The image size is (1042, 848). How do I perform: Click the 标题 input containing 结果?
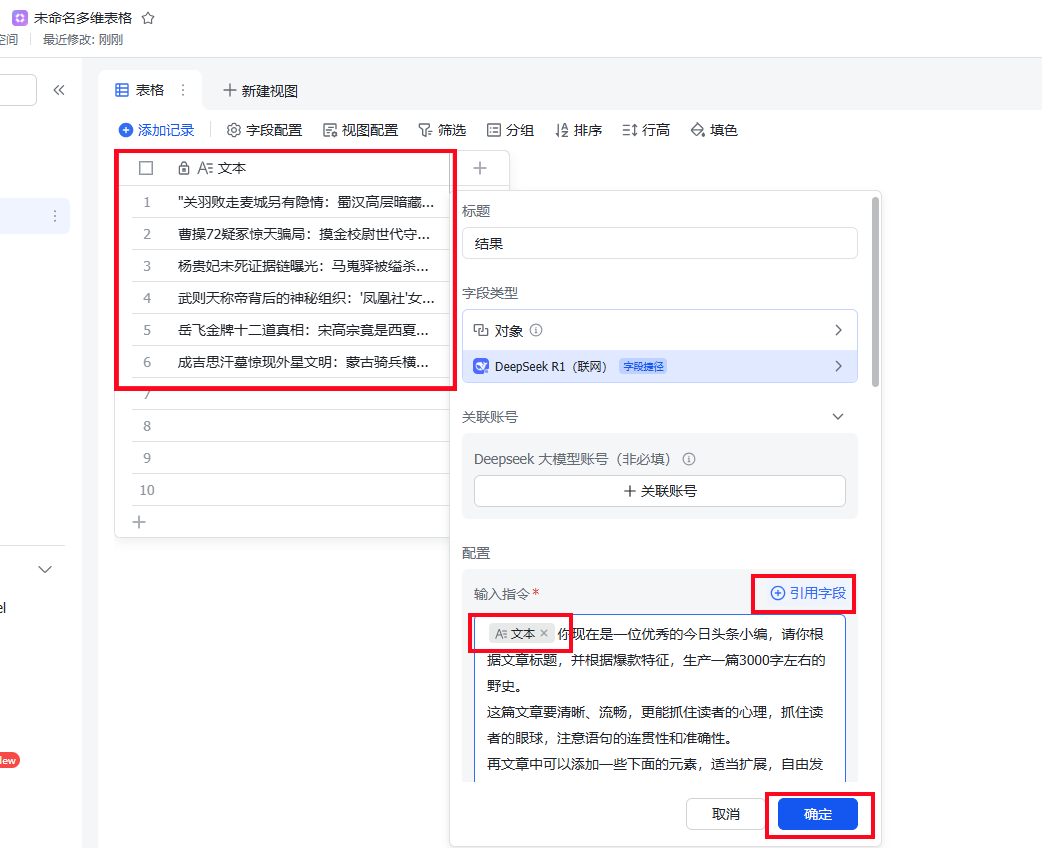659,243
